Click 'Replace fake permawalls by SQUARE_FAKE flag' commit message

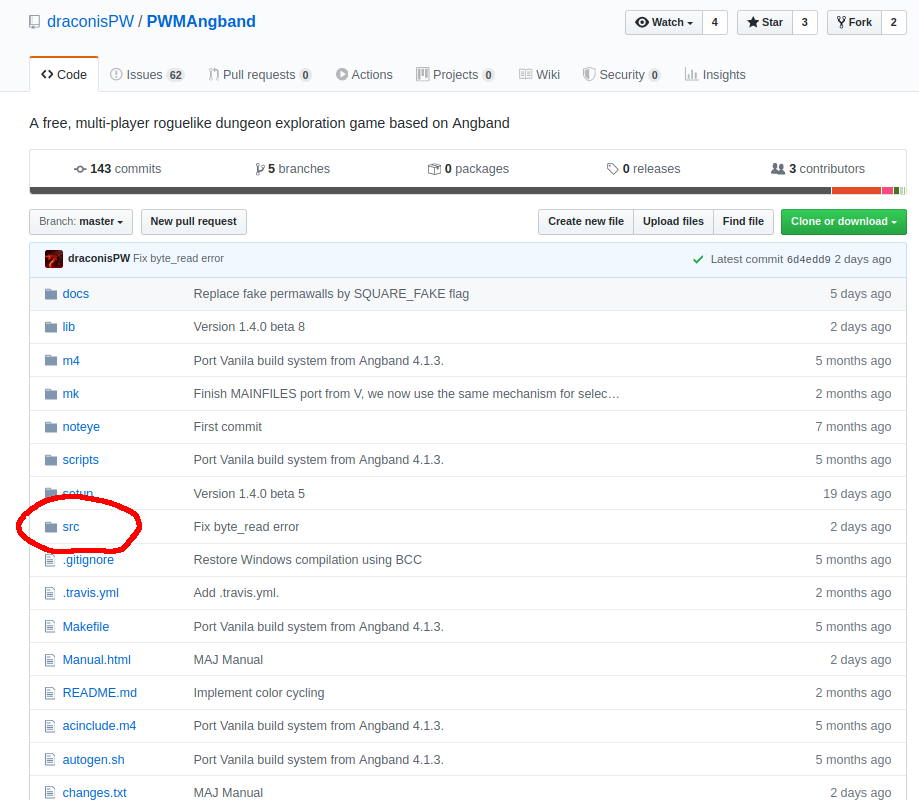(x=331, y=294)
